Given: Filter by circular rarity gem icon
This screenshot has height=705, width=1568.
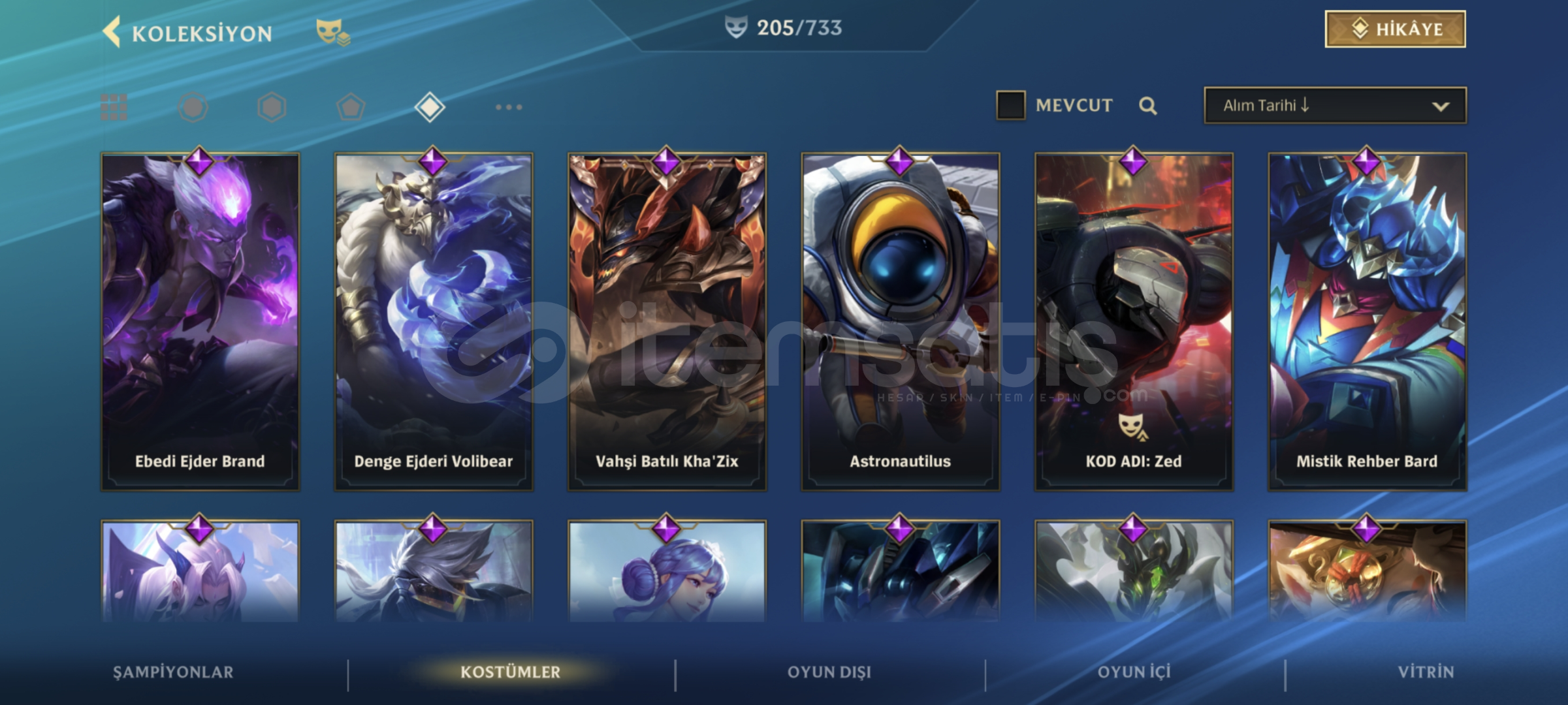Looking at the screenshot, I should [x=193, y=107].
